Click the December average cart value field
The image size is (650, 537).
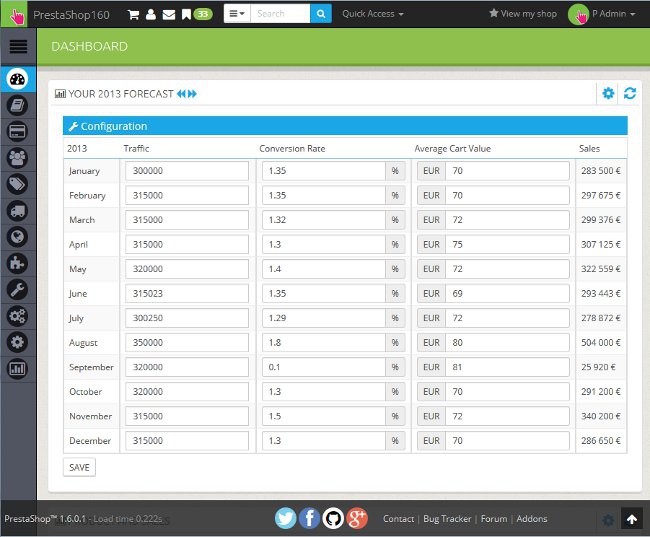(x=507, y=441)
